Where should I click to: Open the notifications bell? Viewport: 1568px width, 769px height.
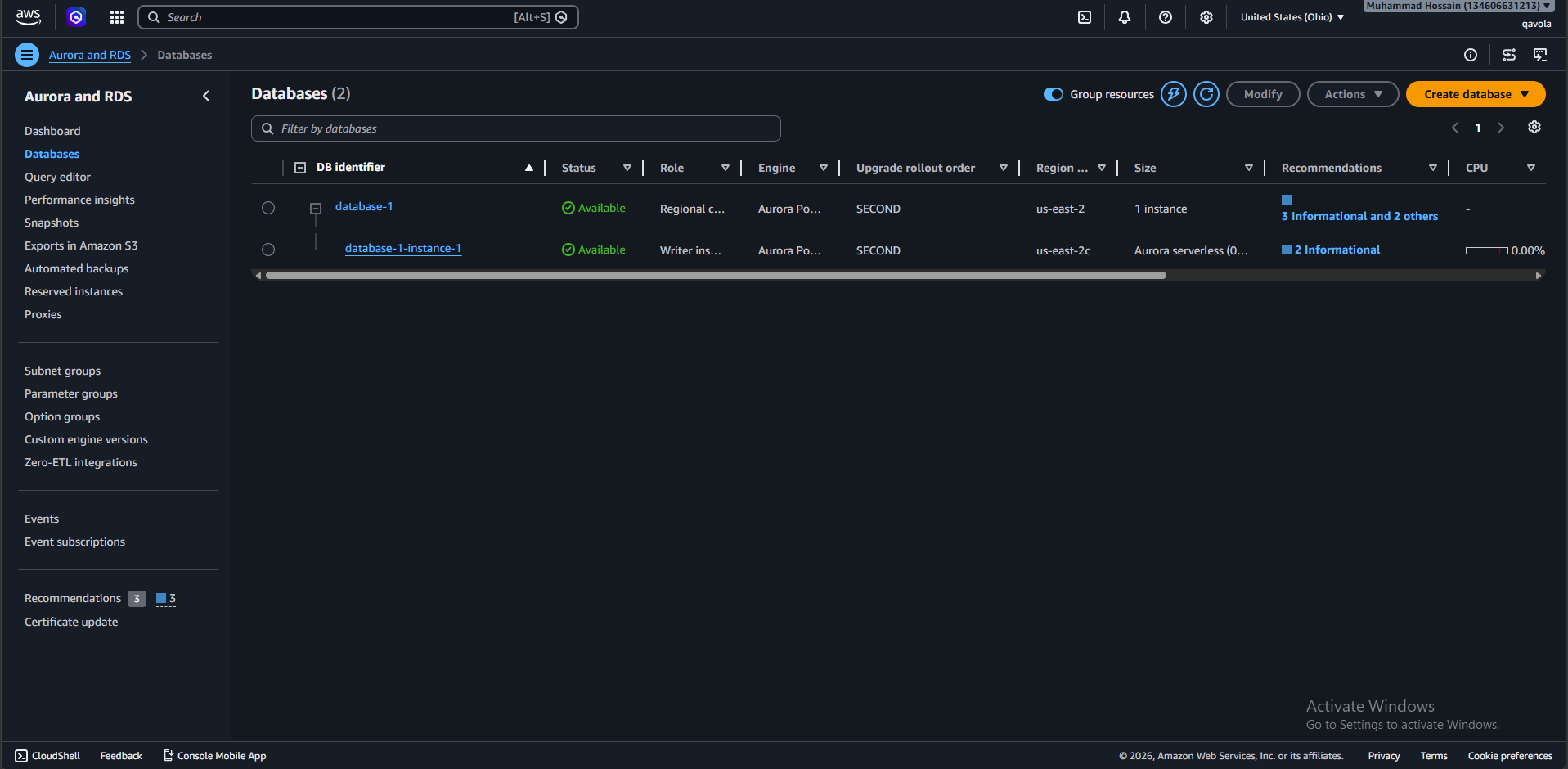pyautogui.click(x=1125, y=17)
